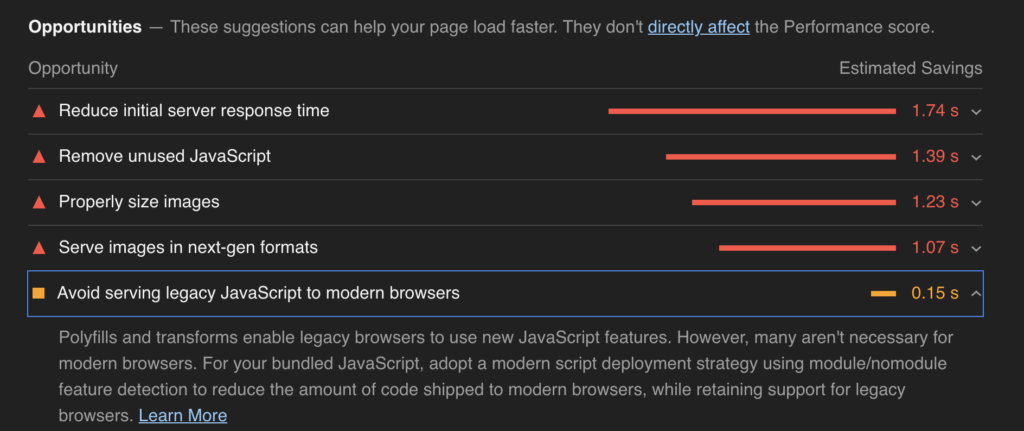Viewport: 1024px width, 431px height.
Task: Expand Reduce initial server response time chevron
Action: pos(976,112)
